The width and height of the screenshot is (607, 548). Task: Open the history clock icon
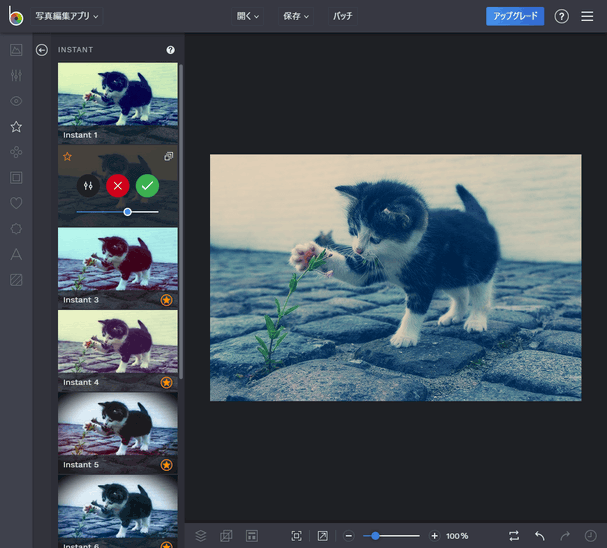590,536
